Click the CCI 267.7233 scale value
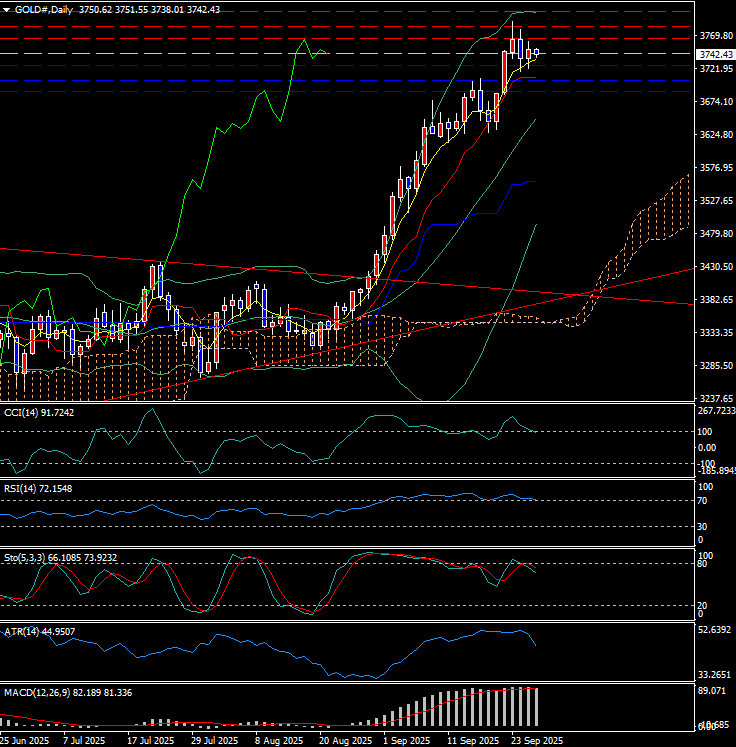The image size is (736, 747). point(716,411)
